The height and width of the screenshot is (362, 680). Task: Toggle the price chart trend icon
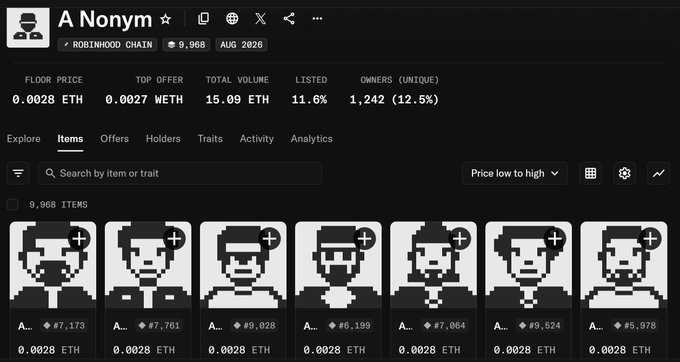coord(659,173)
